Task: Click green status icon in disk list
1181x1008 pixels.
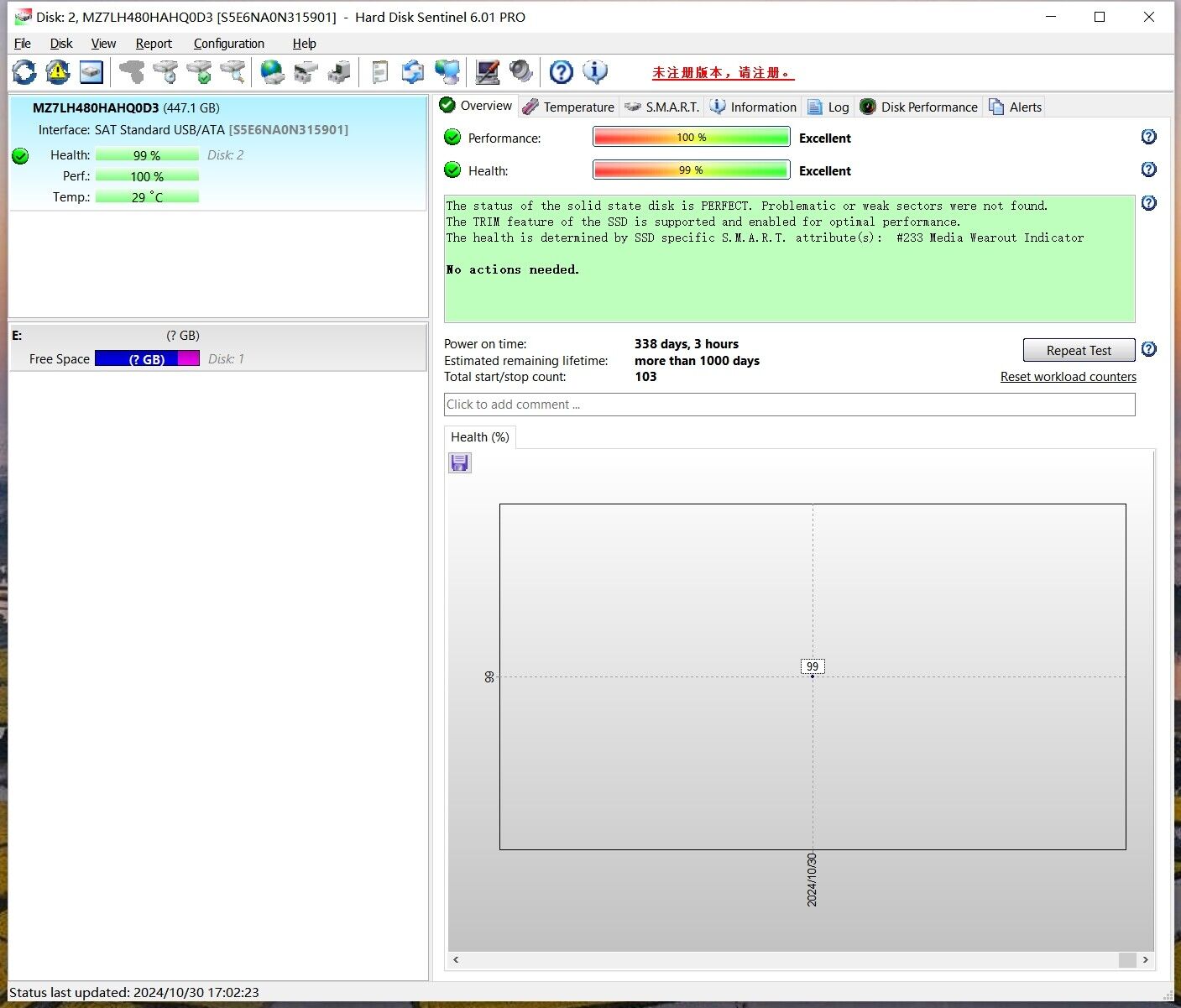Action: [x=21, y=156]
